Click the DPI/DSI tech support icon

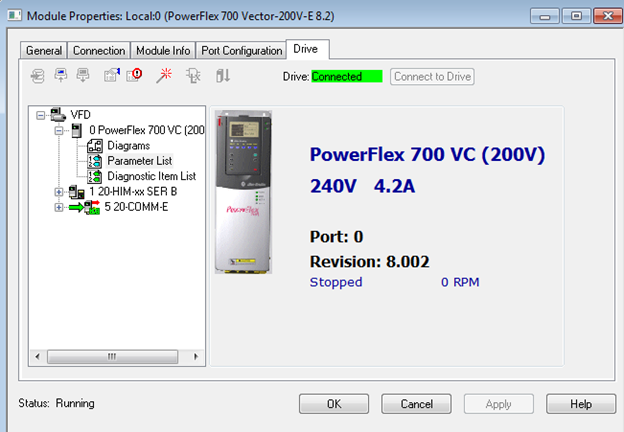193,75
